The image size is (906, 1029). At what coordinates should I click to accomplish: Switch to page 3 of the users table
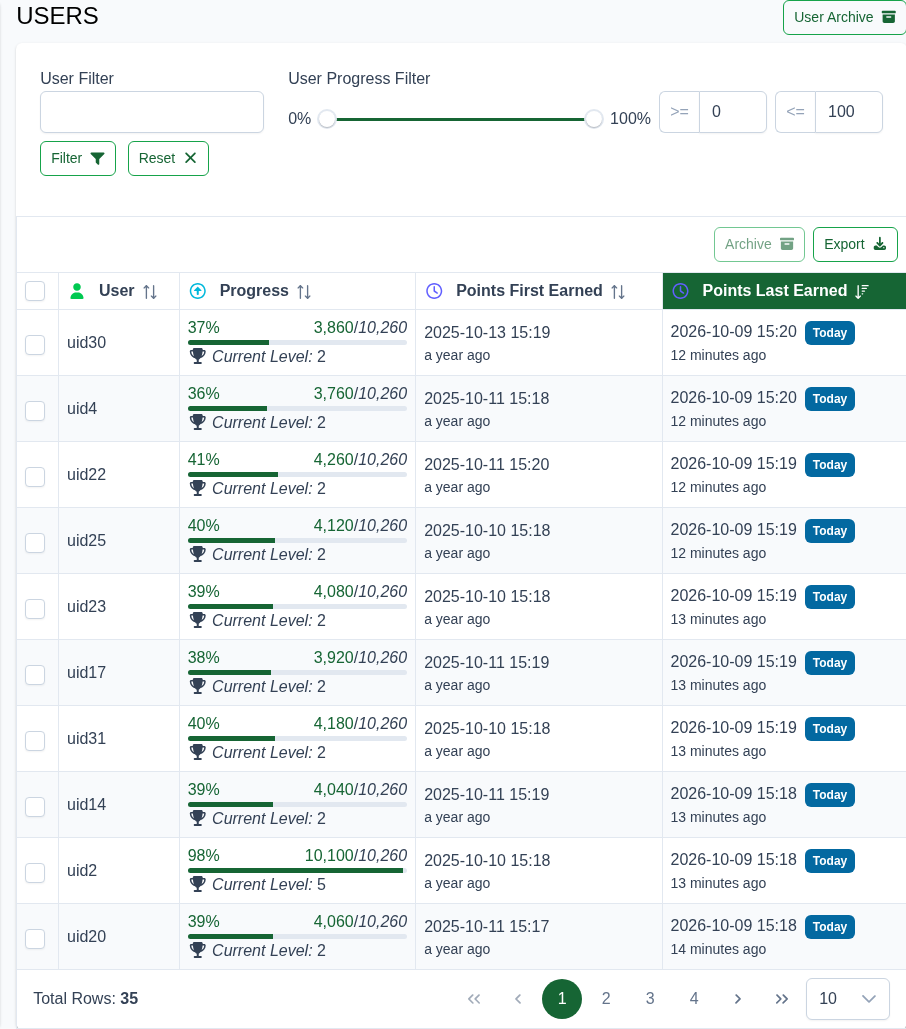(649, 999)
